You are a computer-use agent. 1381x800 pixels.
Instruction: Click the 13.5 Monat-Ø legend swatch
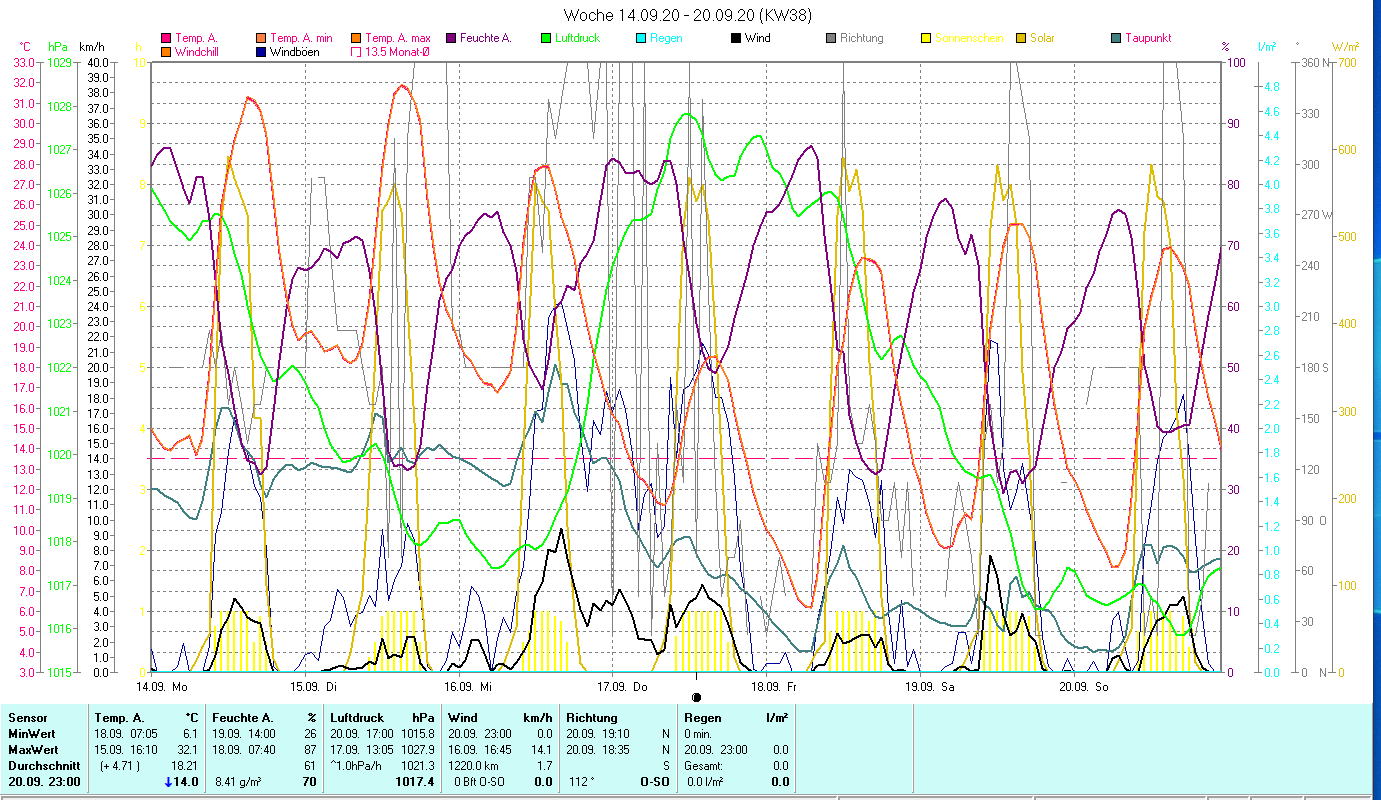355,51
